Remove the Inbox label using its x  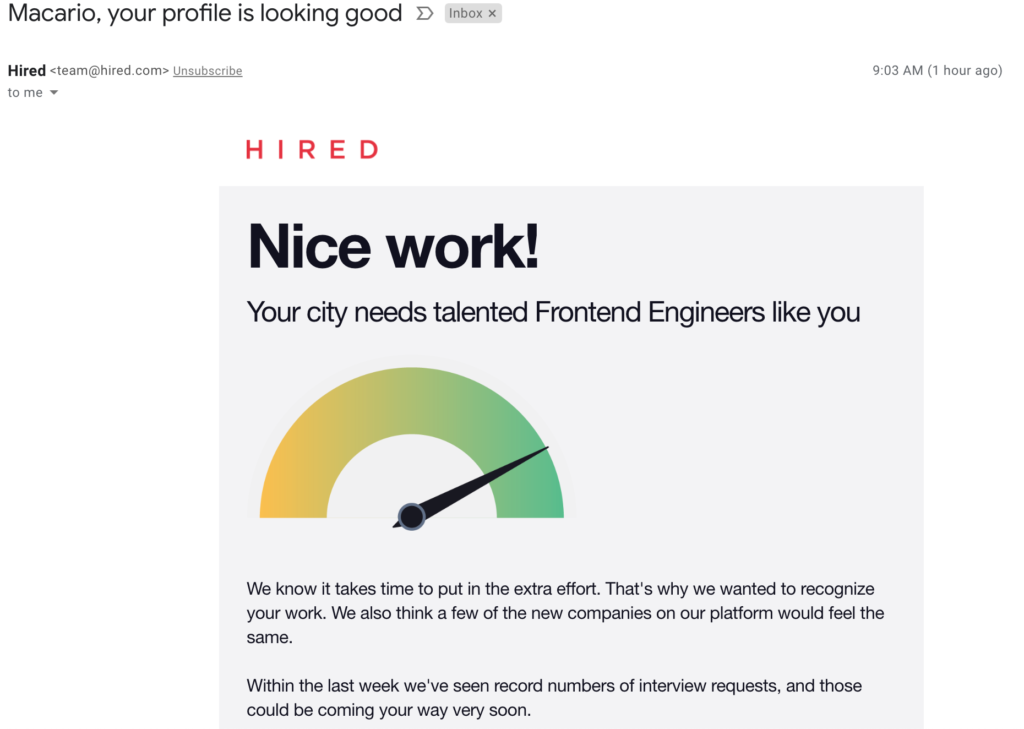pyautogui.click(x=492, y=13)
